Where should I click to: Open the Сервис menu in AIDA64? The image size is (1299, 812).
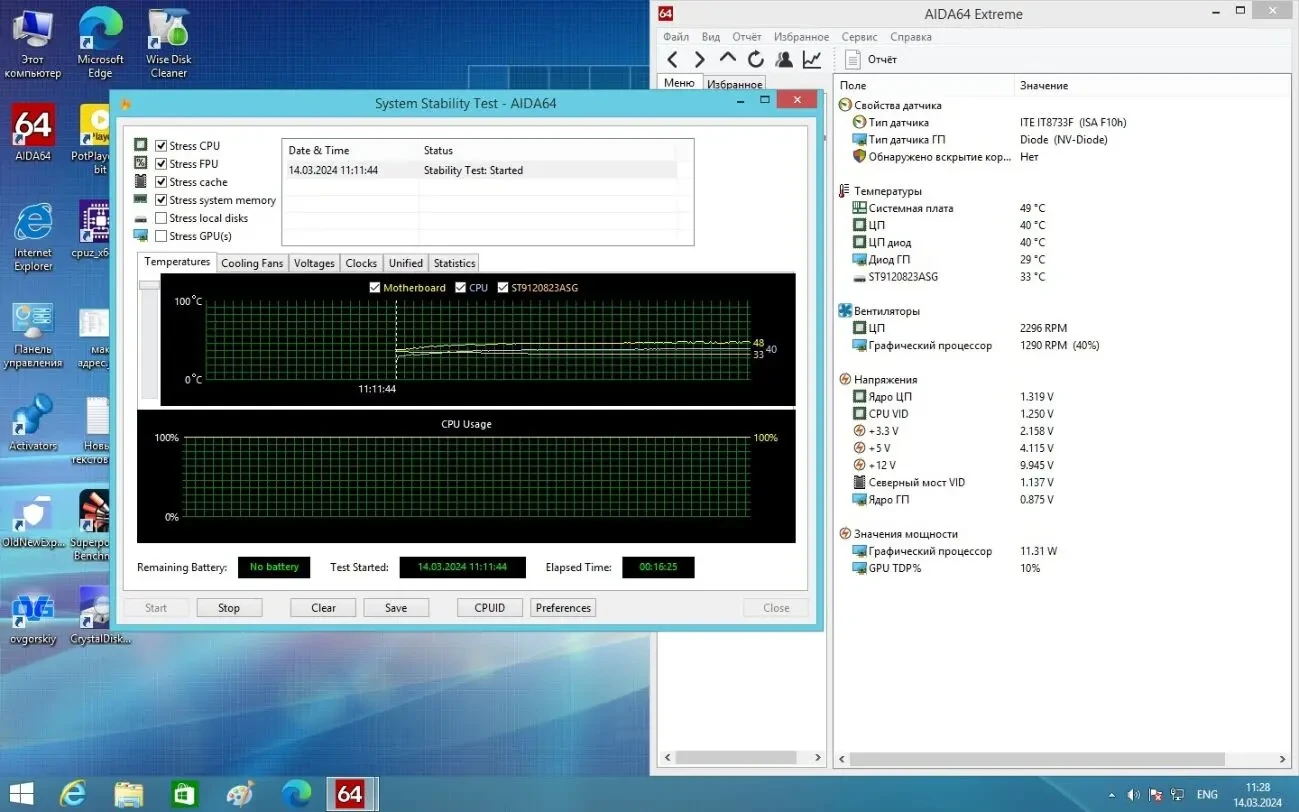point(858,36)
